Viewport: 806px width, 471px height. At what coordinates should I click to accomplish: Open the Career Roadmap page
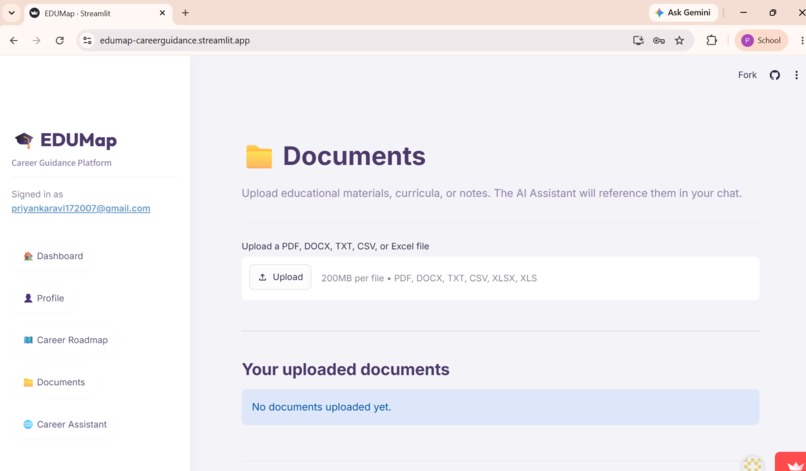[65, 340]
